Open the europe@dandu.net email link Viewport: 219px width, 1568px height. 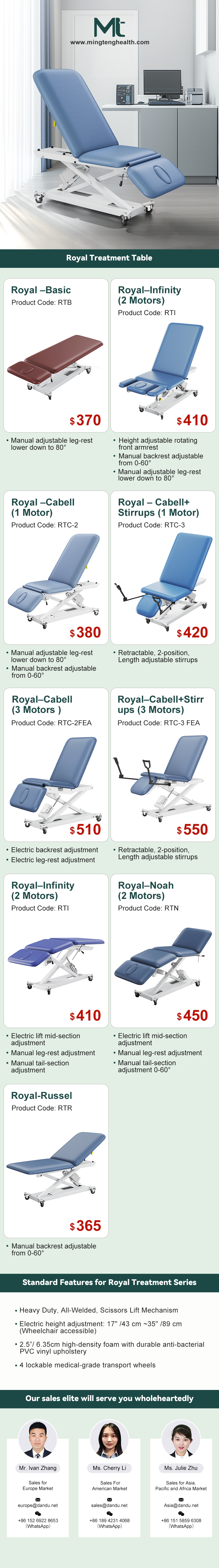click(38, 1505)
